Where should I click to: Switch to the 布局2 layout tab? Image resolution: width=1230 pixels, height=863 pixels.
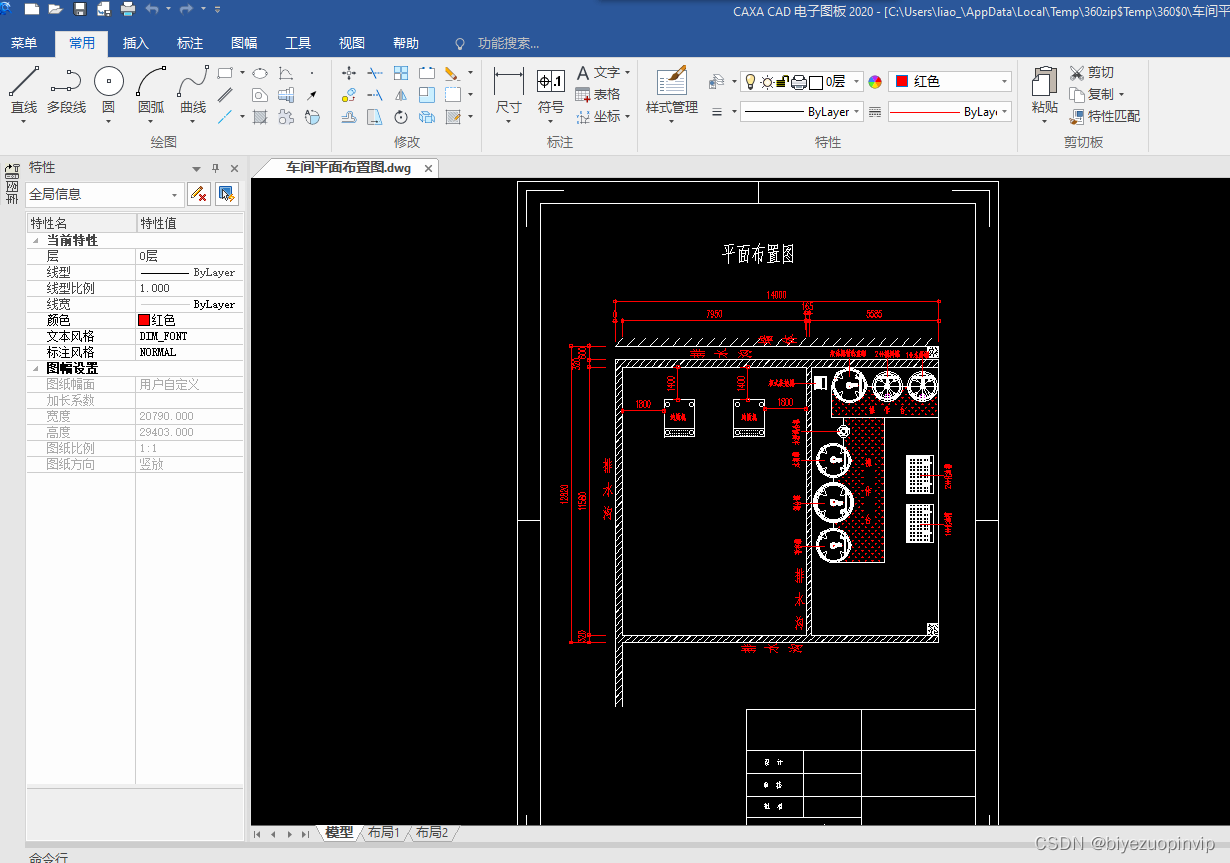(432, 832)
